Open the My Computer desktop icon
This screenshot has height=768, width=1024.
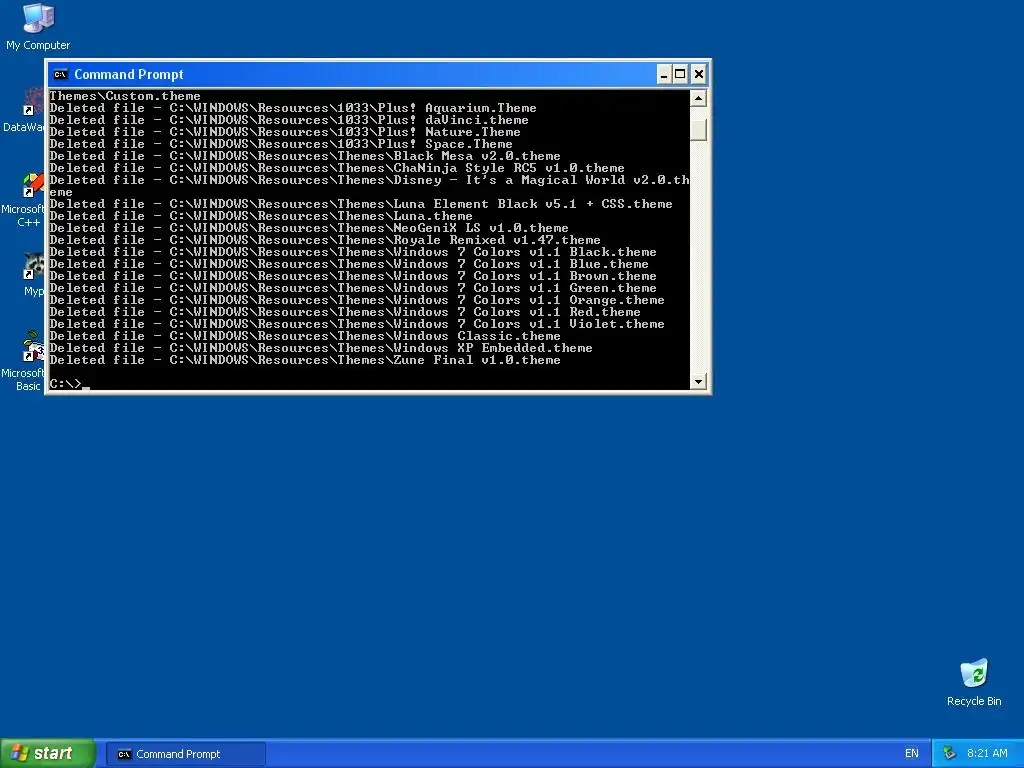(x=38, y=26)
